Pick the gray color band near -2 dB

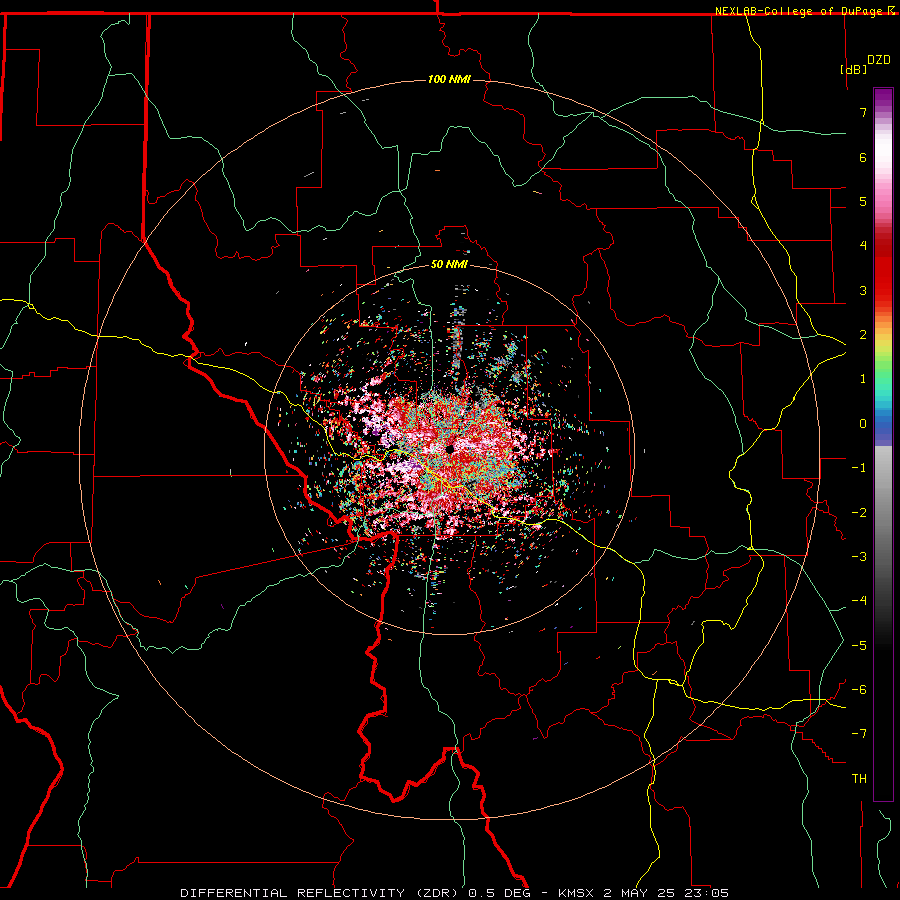[883, 512]
